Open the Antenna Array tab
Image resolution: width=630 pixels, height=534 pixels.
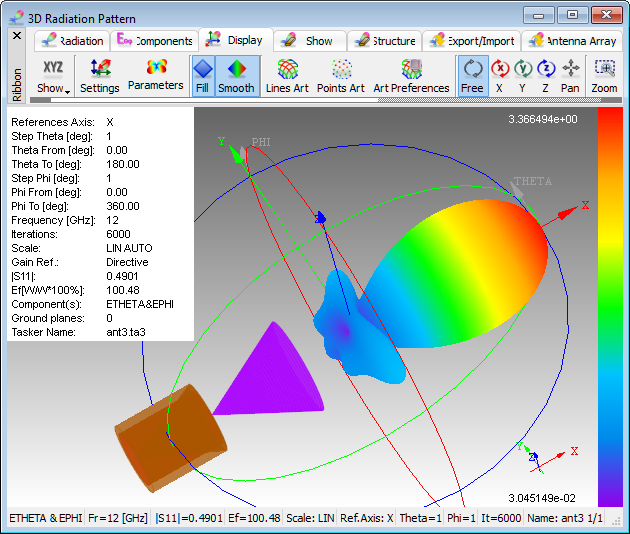click(572, 41)
